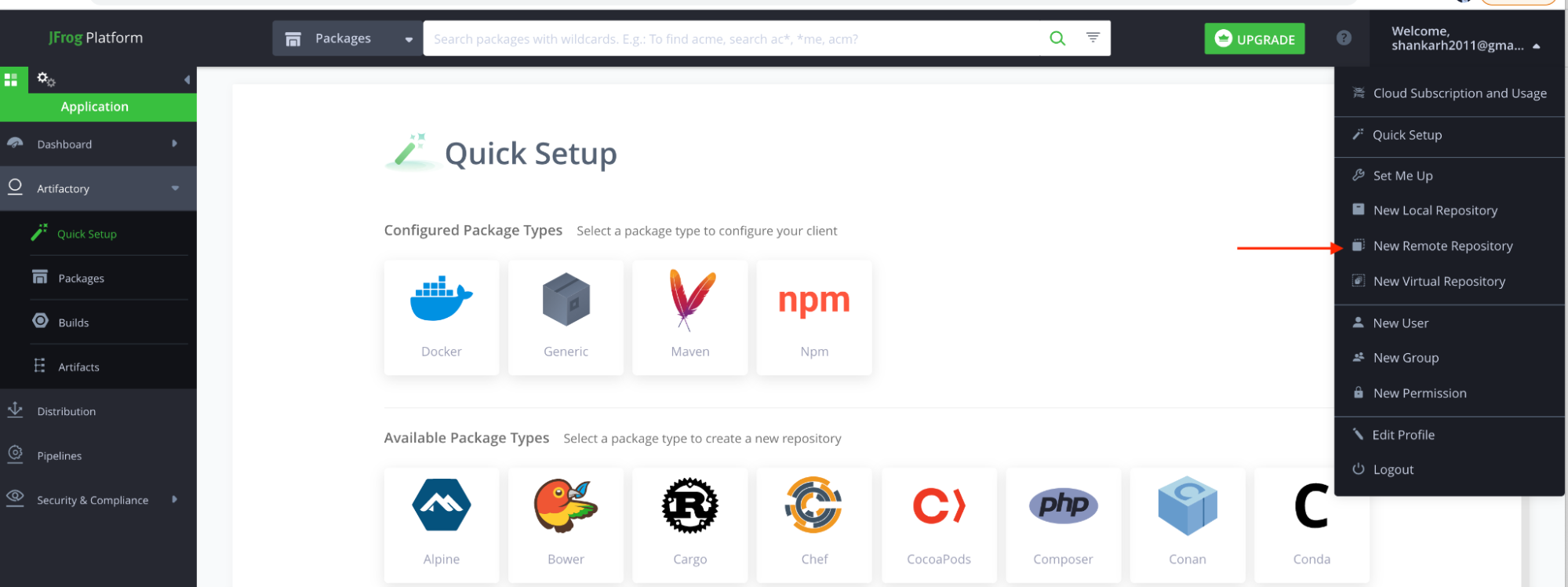This screenshot has width=1568, height=587.
Task: Click the search magnifier icon
Action: tap(1057, 38)
